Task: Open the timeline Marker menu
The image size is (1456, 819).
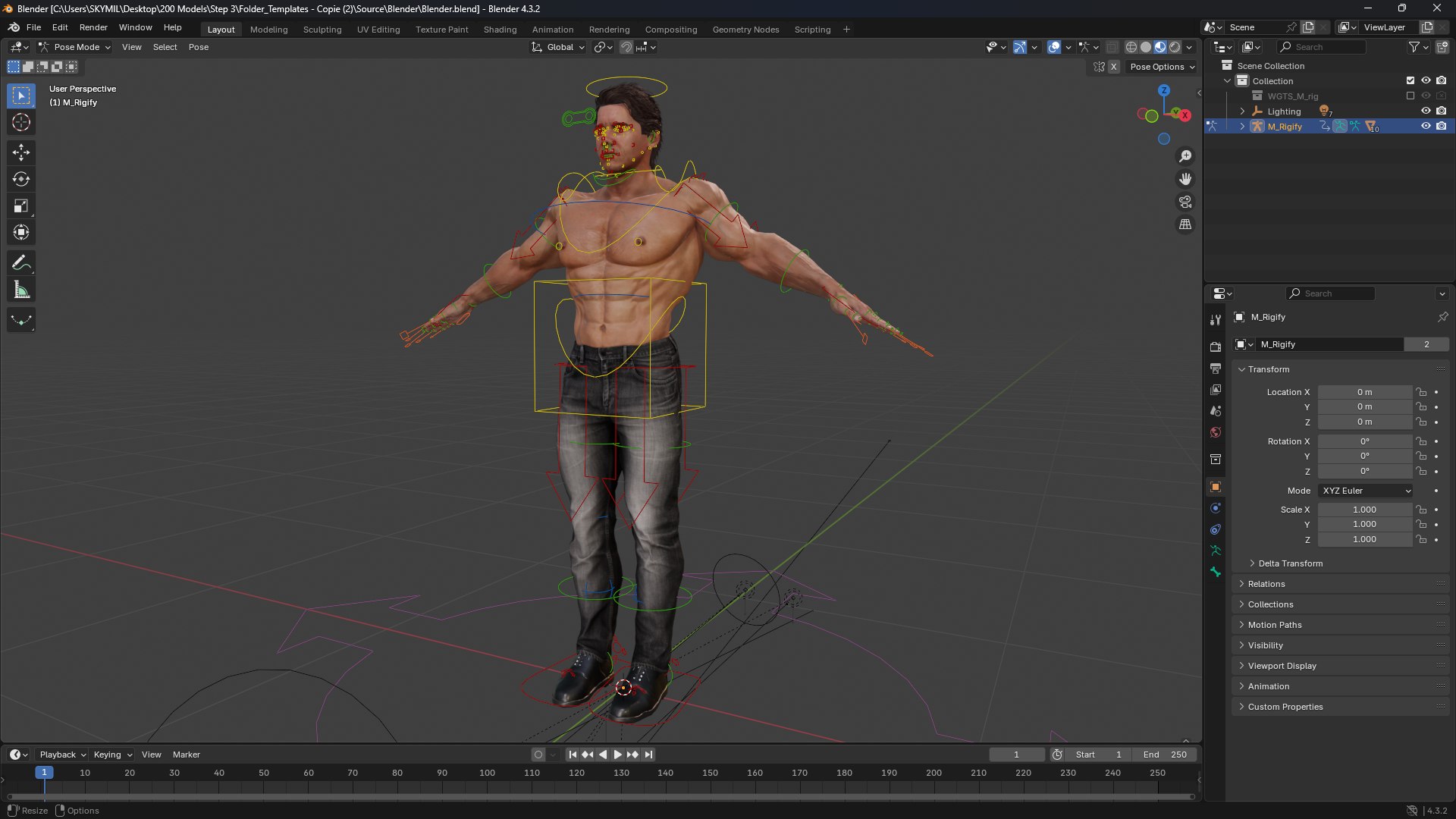Action: tap(187, 755)
